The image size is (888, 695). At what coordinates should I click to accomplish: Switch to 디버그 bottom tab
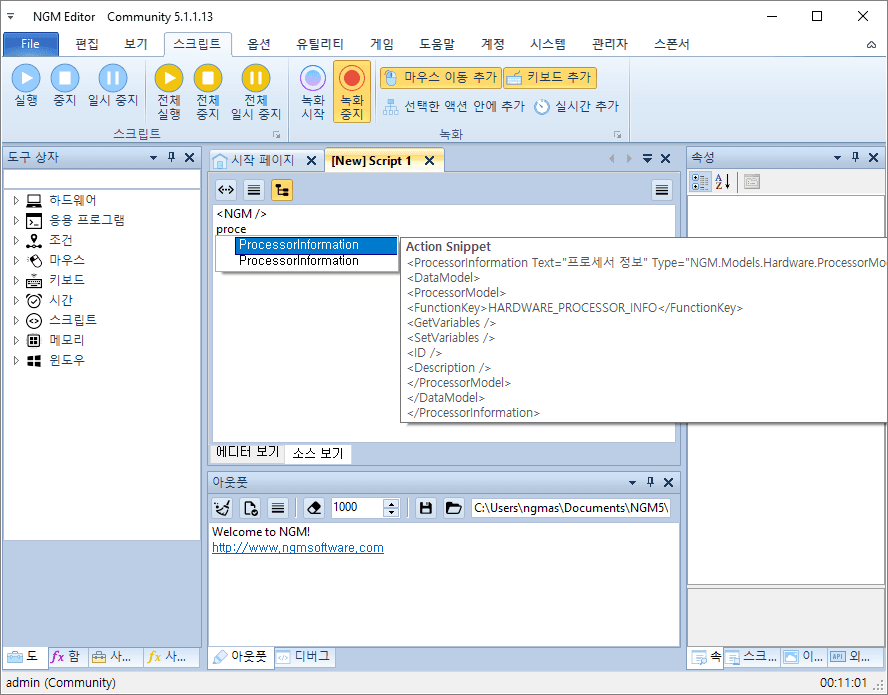[304, 656]
